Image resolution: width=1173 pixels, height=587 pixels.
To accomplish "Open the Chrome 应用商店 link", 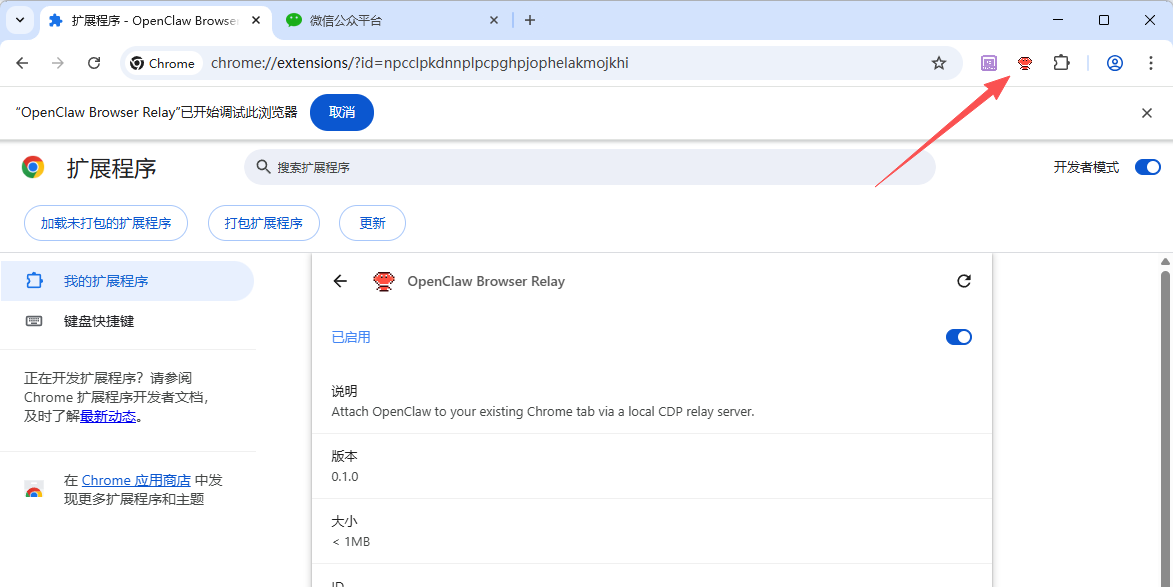I will coord(136,480).
